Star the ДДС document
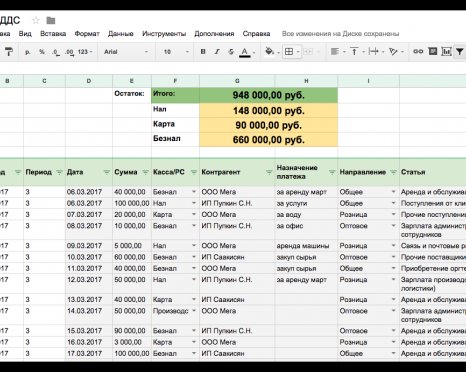Screen dimensions: 466x372 [36, 21]
